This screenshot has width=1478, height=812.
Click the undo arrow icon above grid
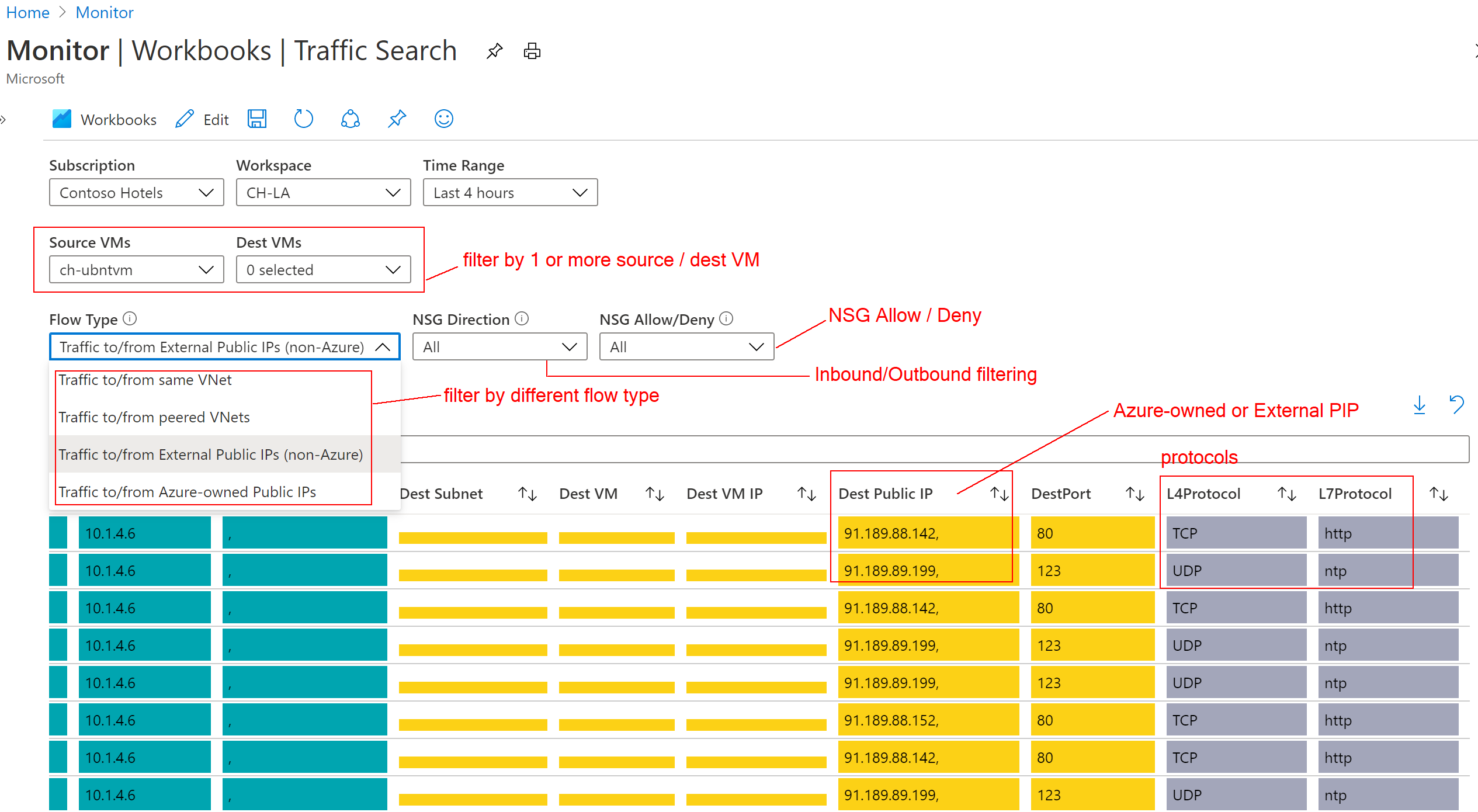(x=1456, y=405)
